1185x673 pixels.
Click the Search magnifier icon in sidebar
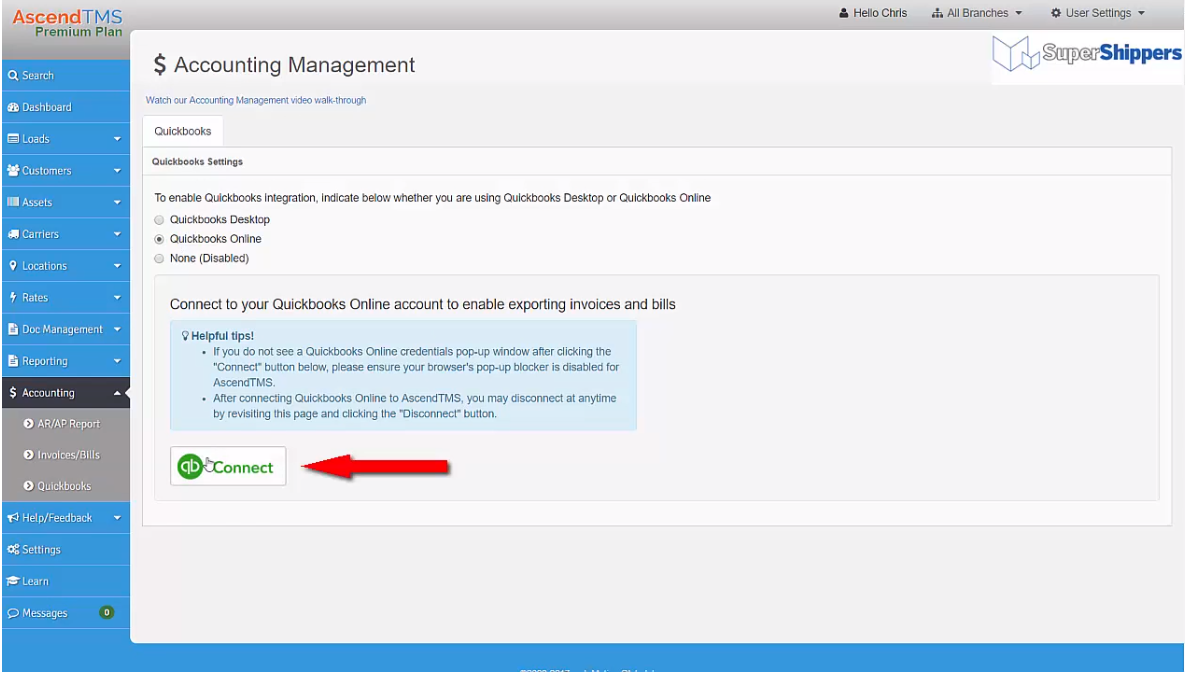click(13, 76)
